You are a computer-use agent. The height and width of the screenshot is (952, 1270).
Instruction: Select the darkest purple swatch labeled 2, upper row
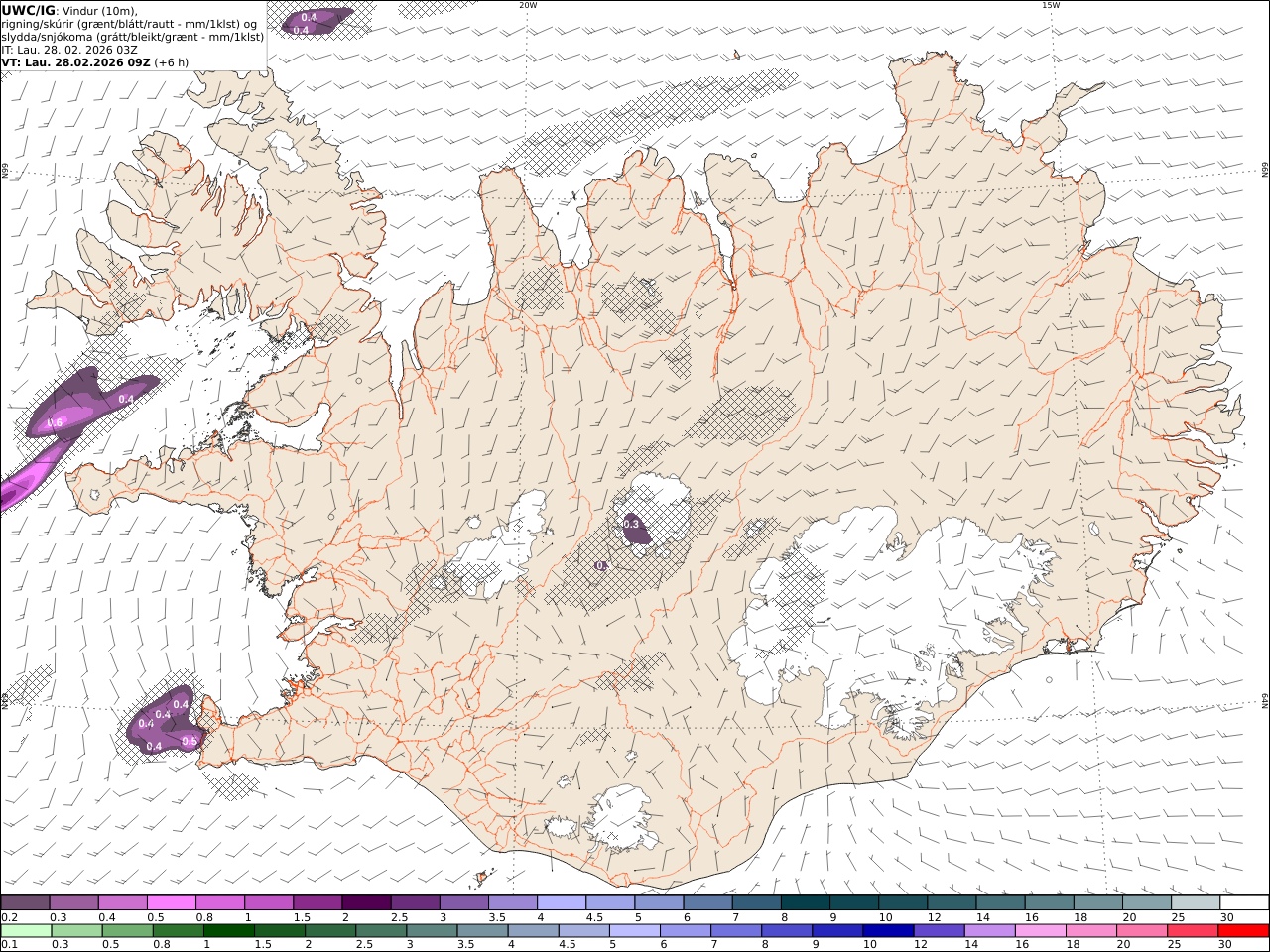coord(366,903)
